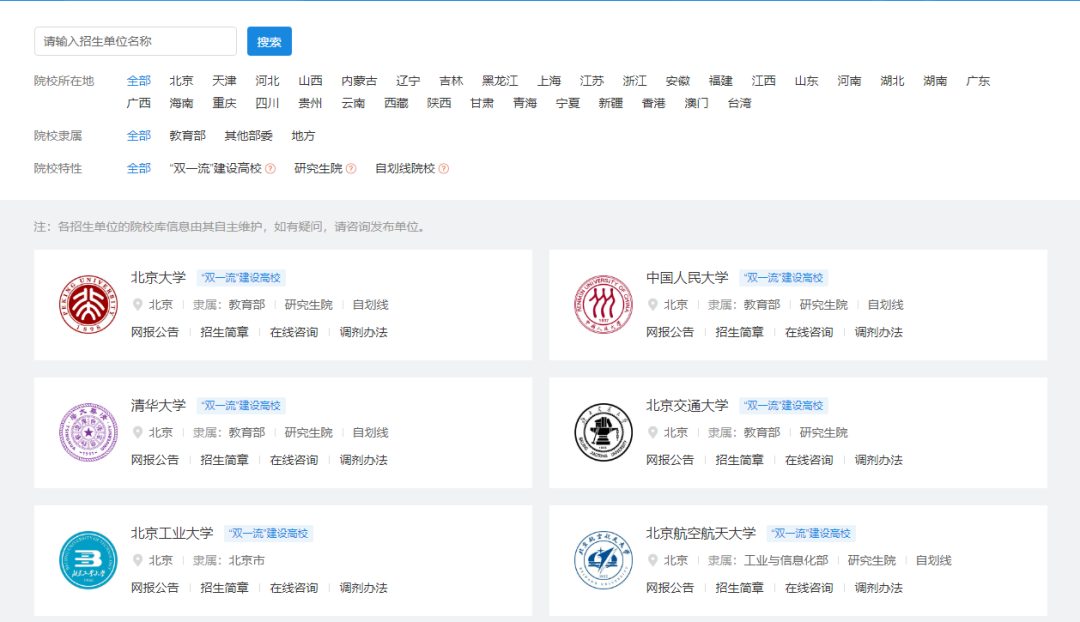1080x622 pixels.
Task: Show help icon beside 研究生院 filter
Action: [x=351, y=169]
